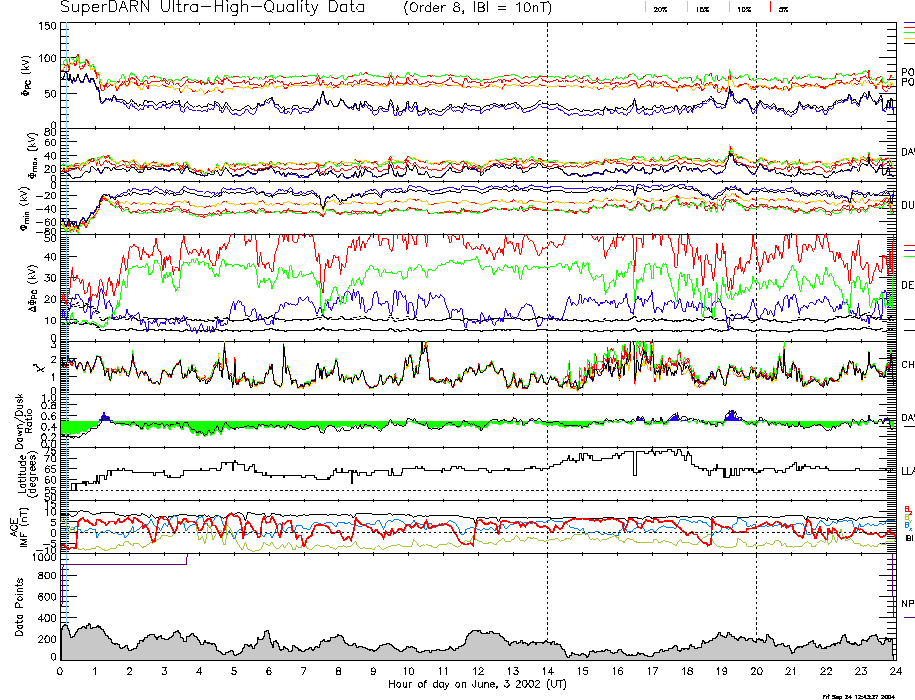Screen dimensions: 915x700
Task: Click the IMF legend symbols at right edge
Action: coord(908,523)
